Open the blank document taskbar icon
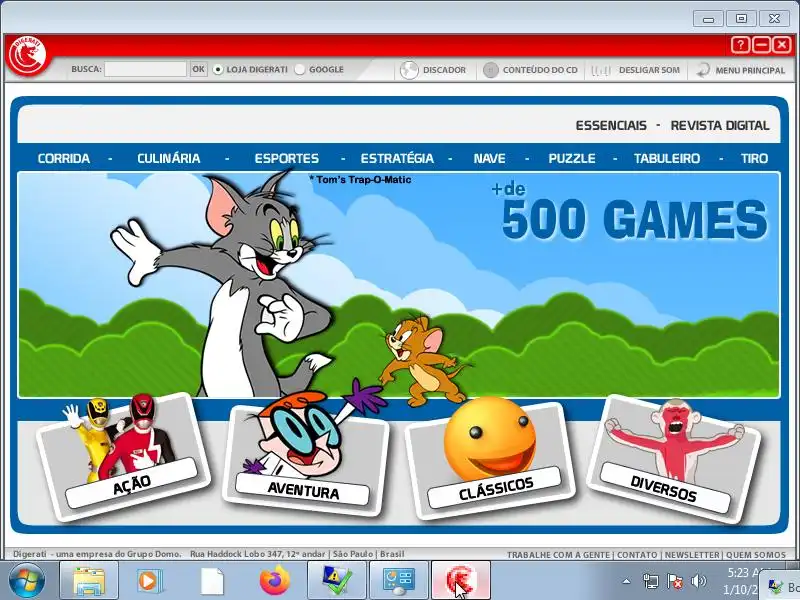 pos(212,581)
